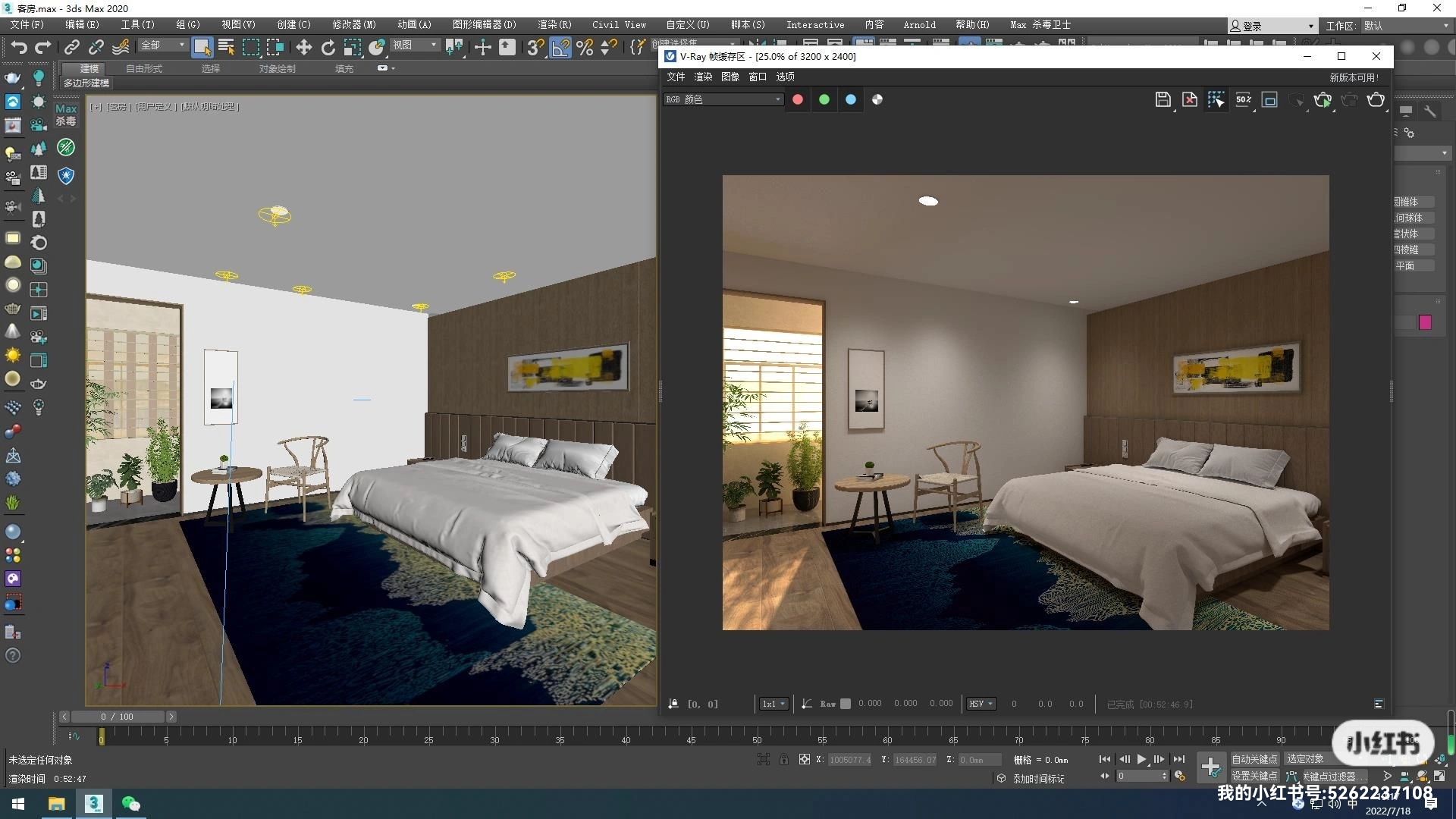The image size is (1456, 819).
Task: Select the Rotate tool in main toolbar
Action: tap(328, 48)
